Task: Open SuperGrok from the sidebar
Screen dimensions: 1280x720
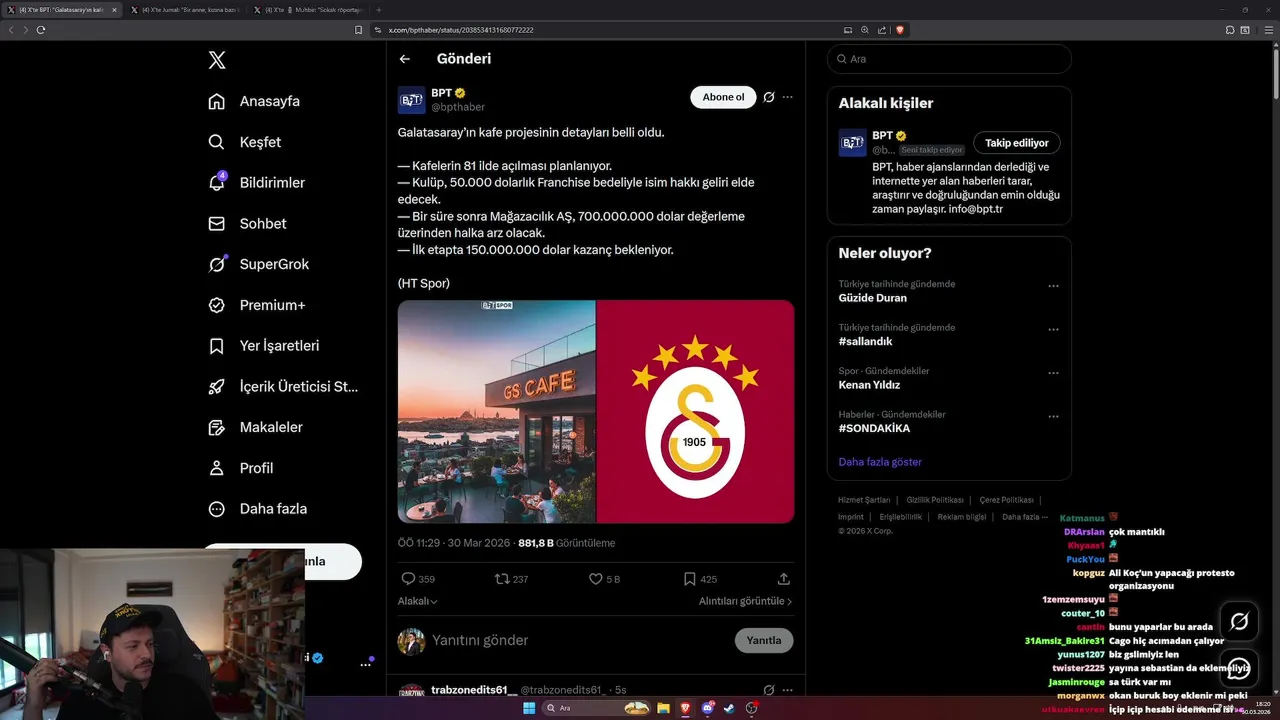Action: pos(258,264)
